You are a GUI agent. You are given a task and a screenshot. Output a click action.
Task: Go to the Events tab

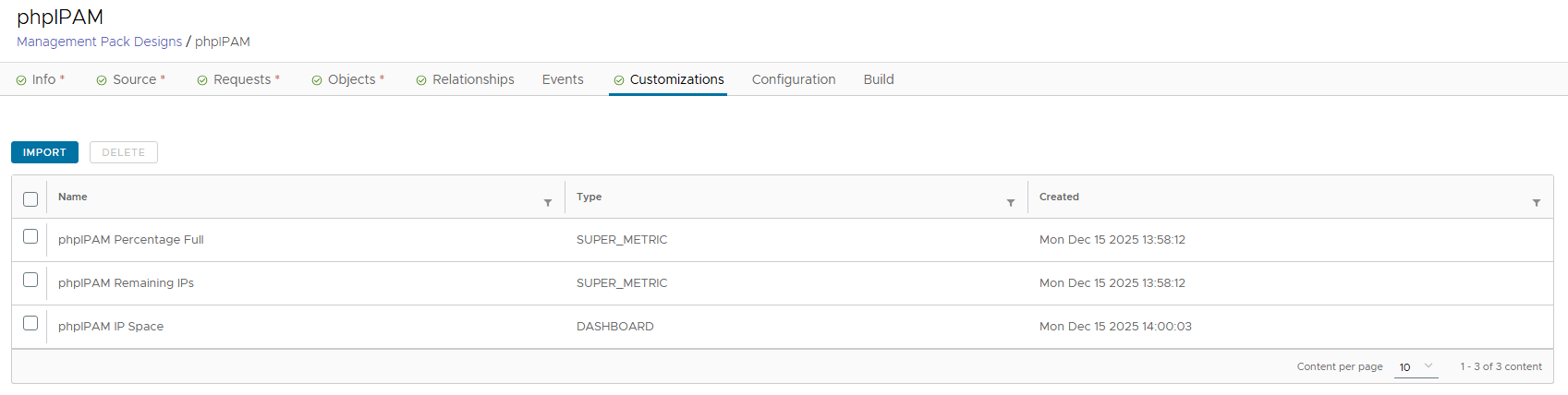click(563, 79)
